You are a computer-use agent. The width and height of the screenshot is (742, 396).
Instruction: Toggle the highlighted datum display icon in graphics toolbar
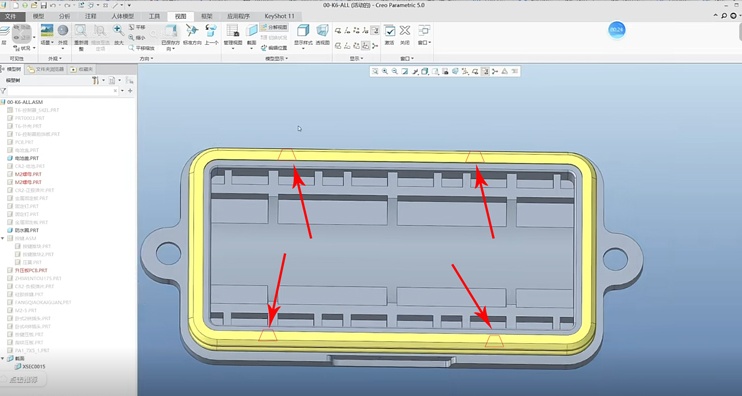tap(485, 71)
